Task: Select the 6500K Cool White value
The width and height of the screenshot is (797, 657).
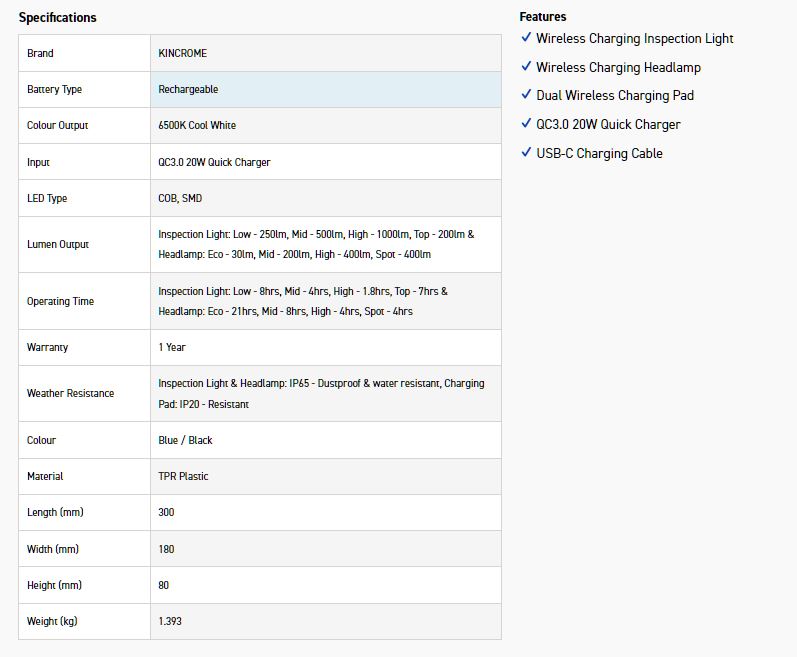Action: tap(197, 126)
